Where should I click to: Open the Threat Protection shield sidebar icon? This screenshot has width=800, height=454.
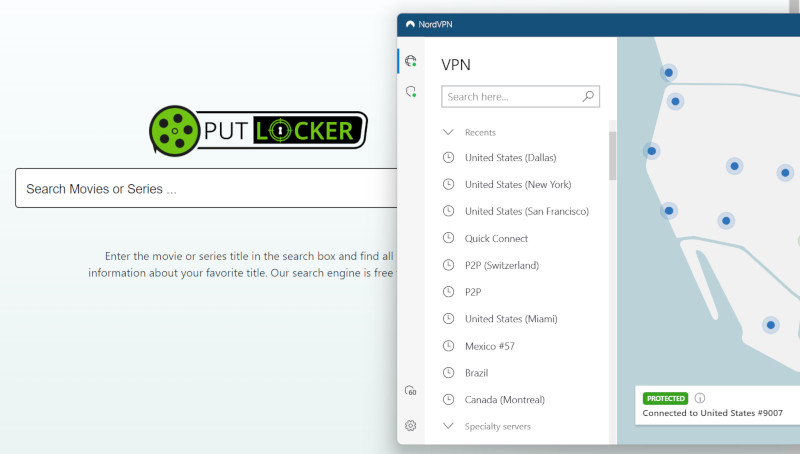coord(411,91)
